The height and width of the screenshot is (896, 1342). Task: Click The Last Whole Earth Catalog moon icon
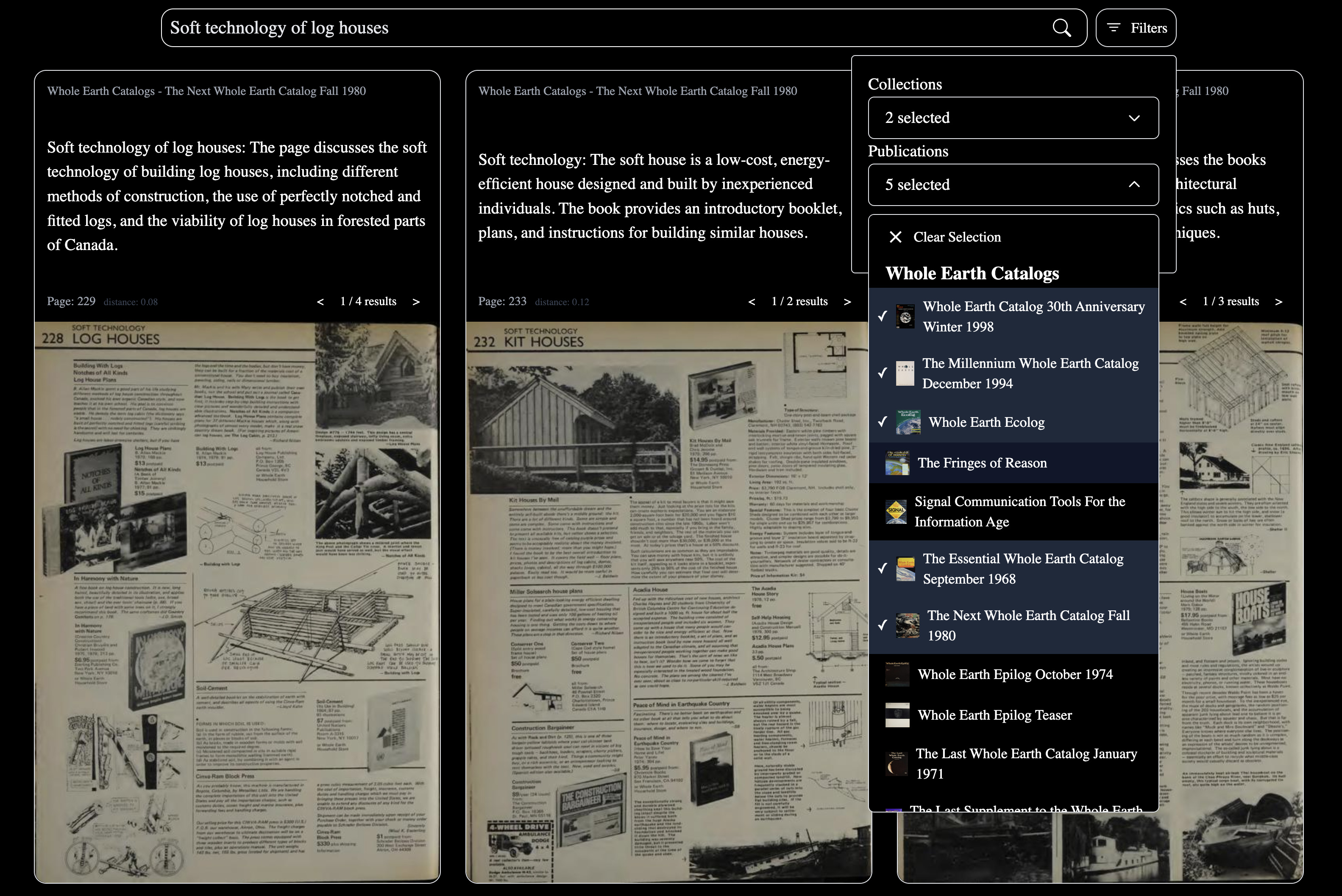click(897, 764)
